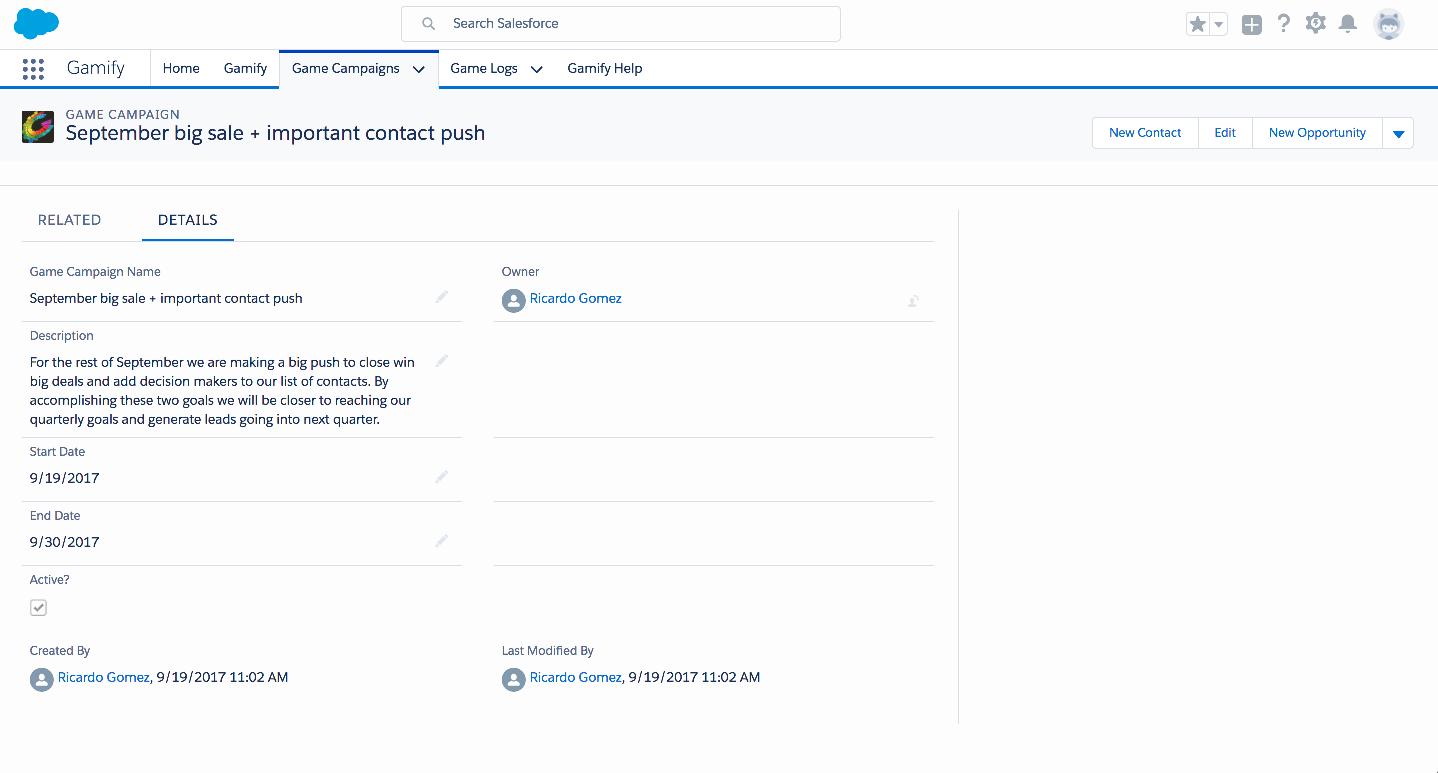Image resolution: width=1438 pixels, height=773 pixels.
Task: Open the App Launcher grid icon
Action: coord(33,69)
